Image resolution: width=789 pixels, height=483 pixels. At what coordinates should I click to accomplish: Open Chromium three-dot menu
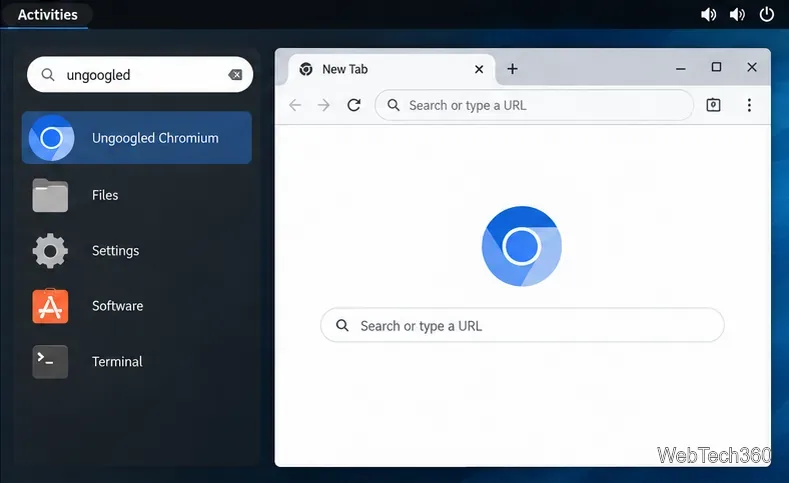pyautogui.click(x=749, y=105)
